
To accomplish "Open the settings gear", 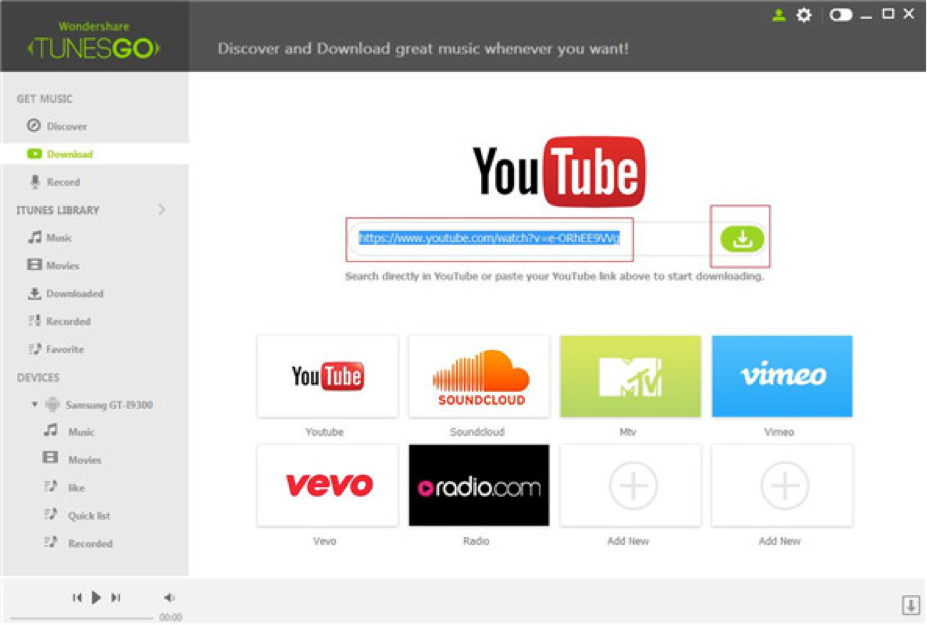I will (x=803, y=15).
